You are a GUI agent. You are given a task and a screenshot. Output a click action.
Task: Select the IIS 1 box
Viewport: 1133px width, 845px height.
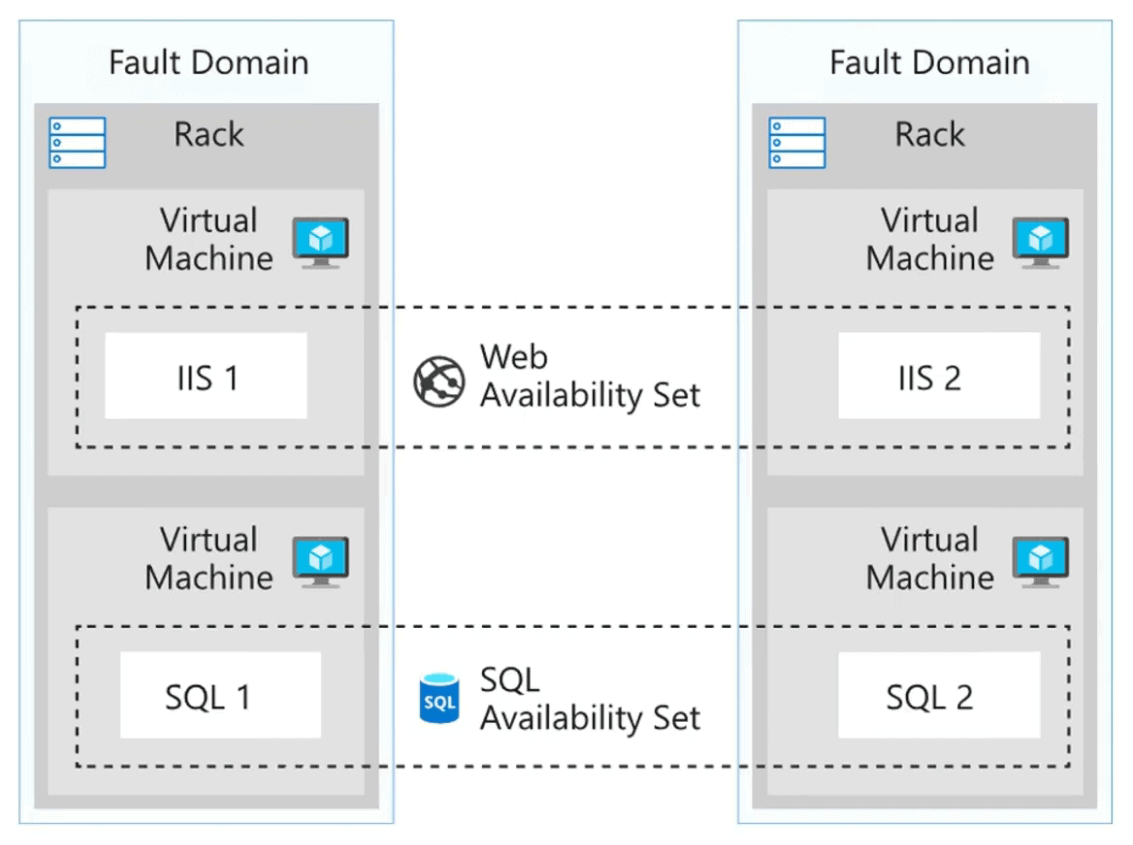(x=204, y=376)
